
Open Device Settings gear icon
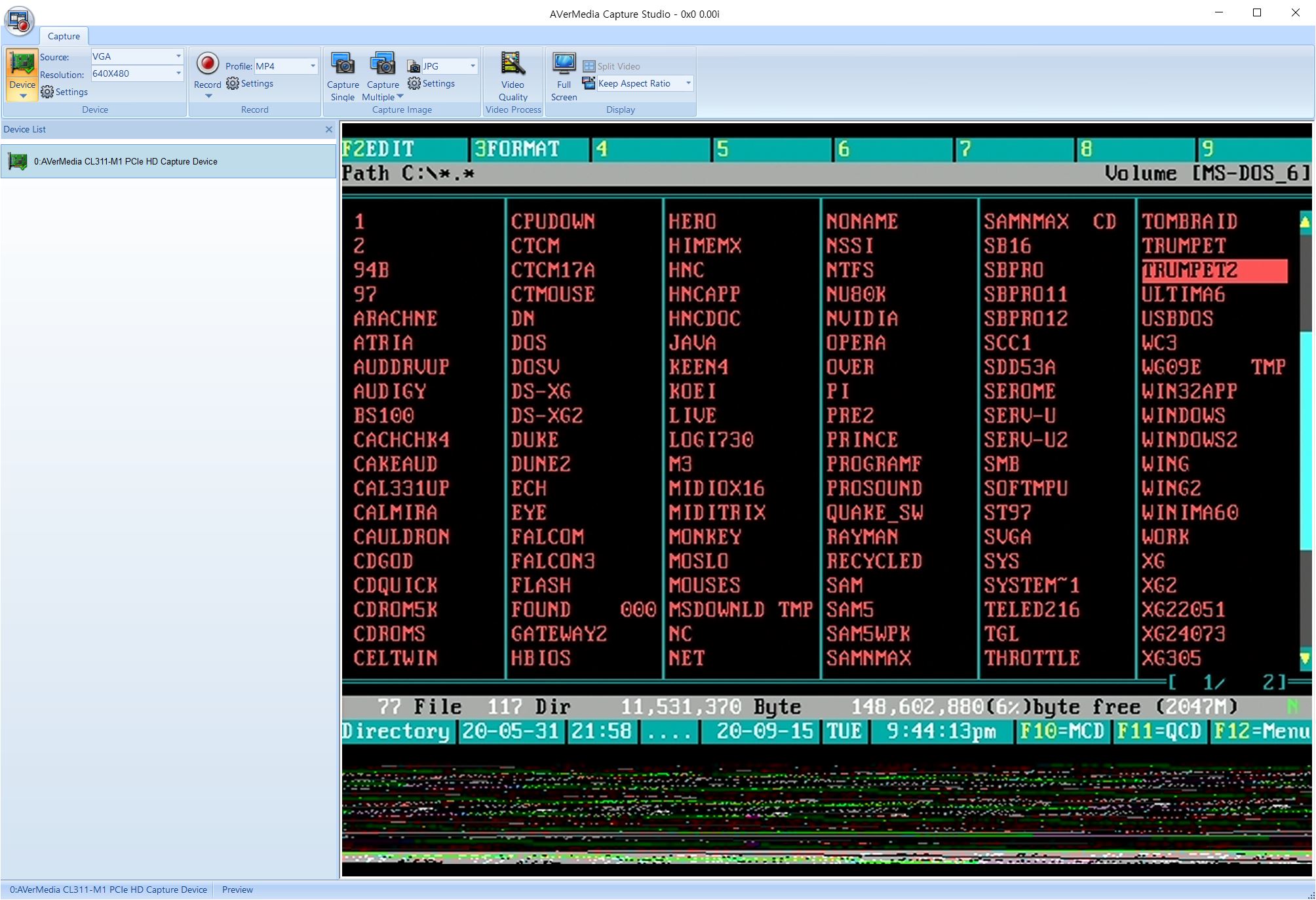pyautogui.click(x=47, y=92)
